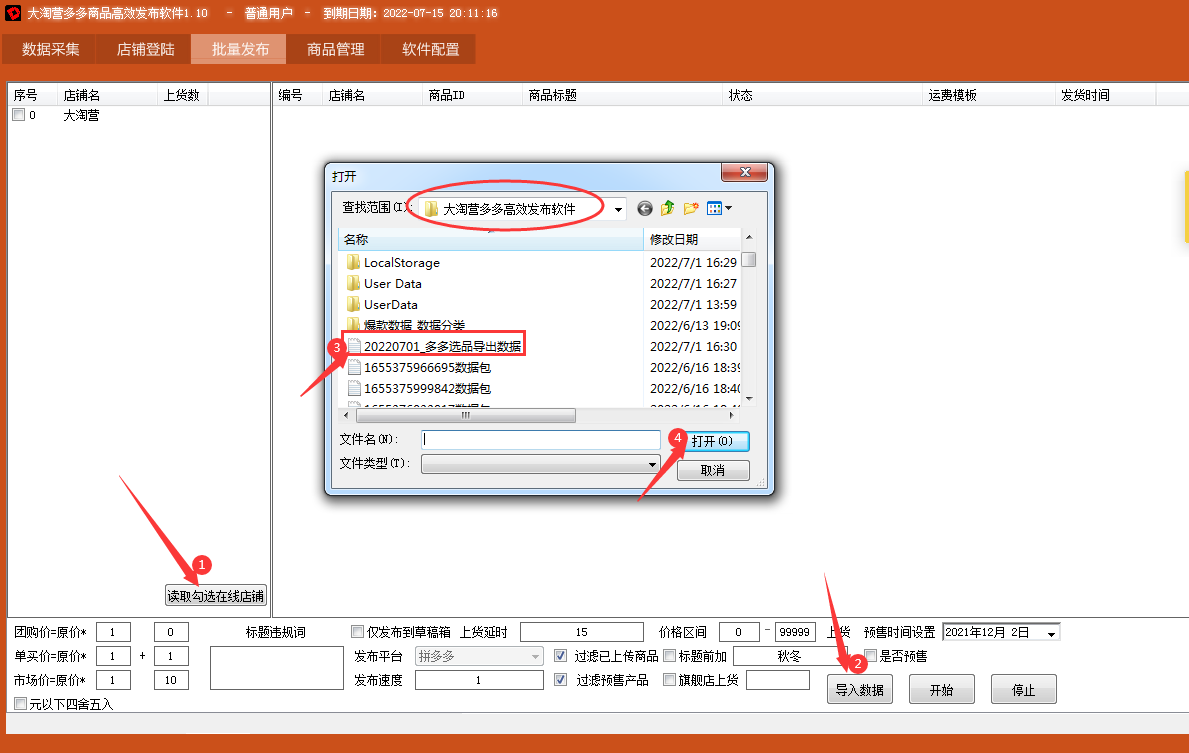Select the 批量发布 tab
1189x753 pixels.
point(240,49)
